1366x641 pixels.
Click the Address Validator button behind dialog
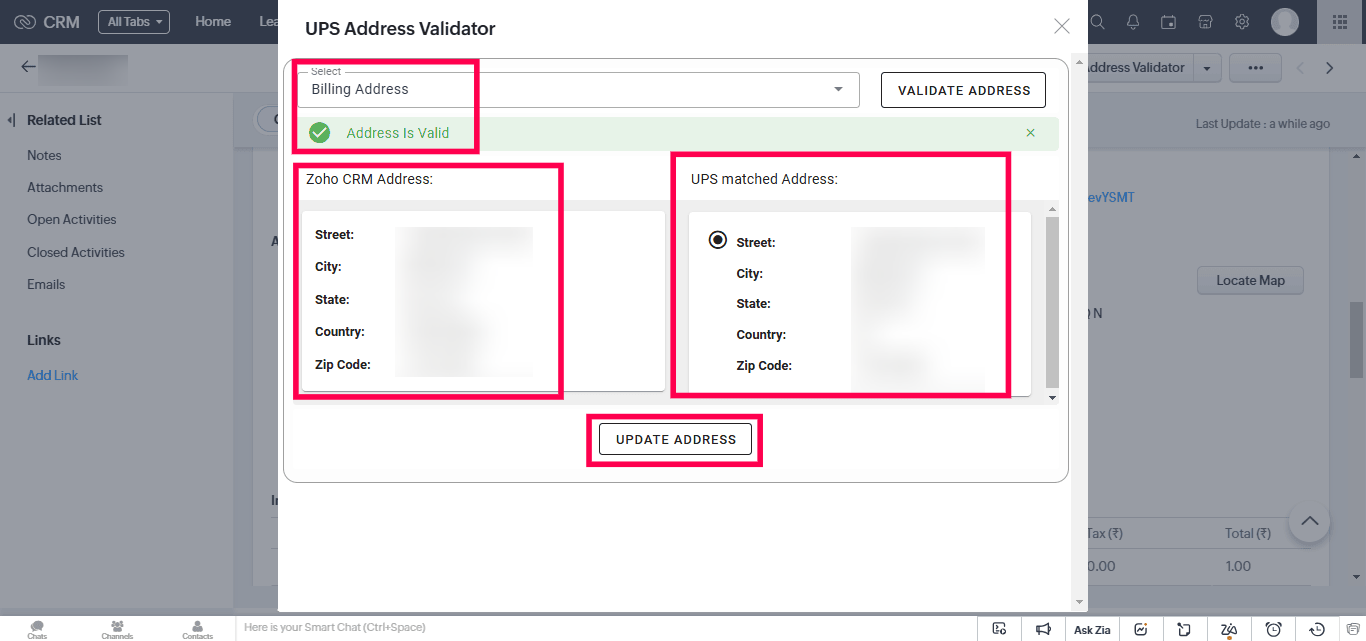point(1140,68)
